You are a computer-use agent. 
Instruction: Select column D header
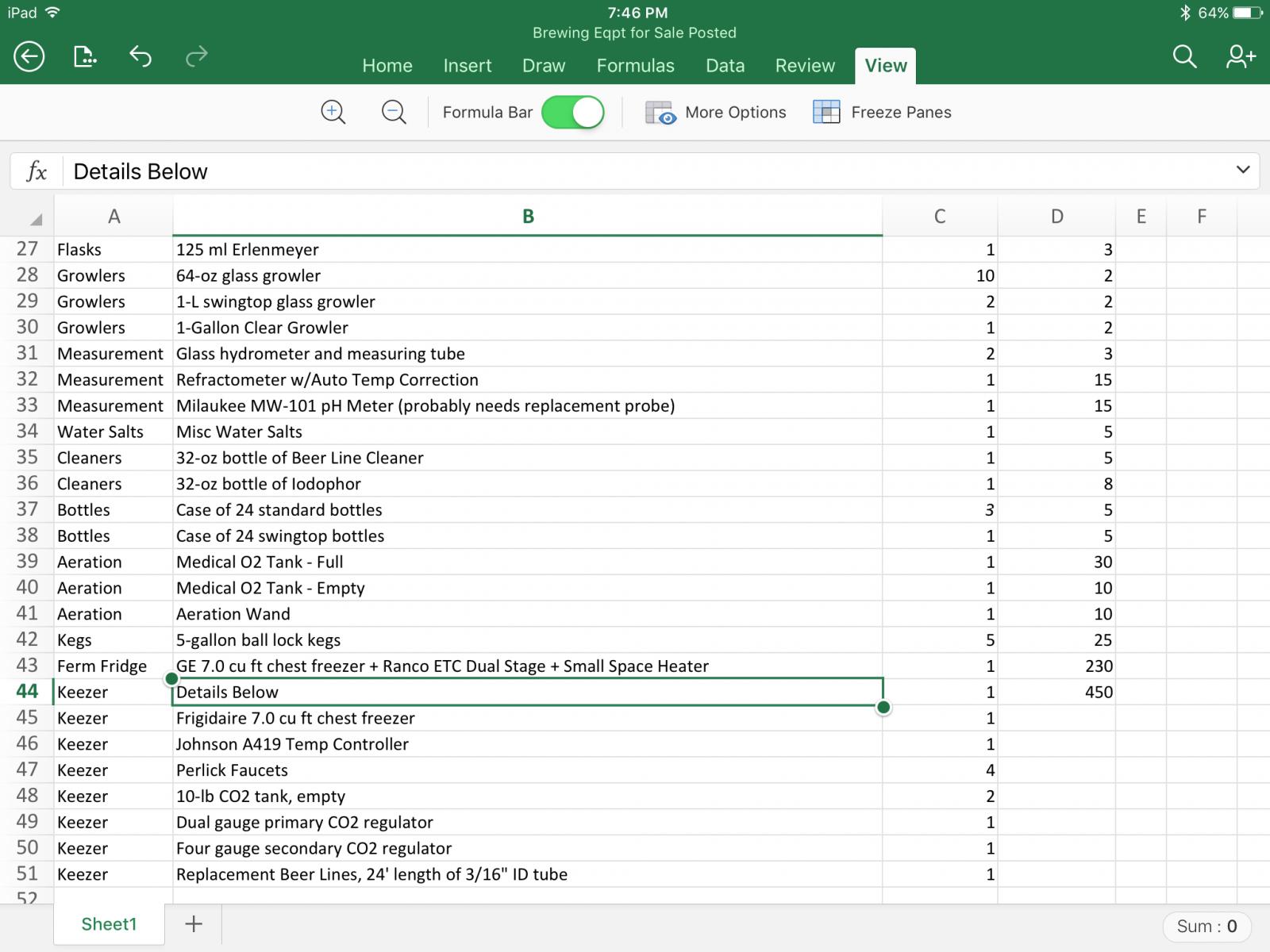coord(1056,217)
